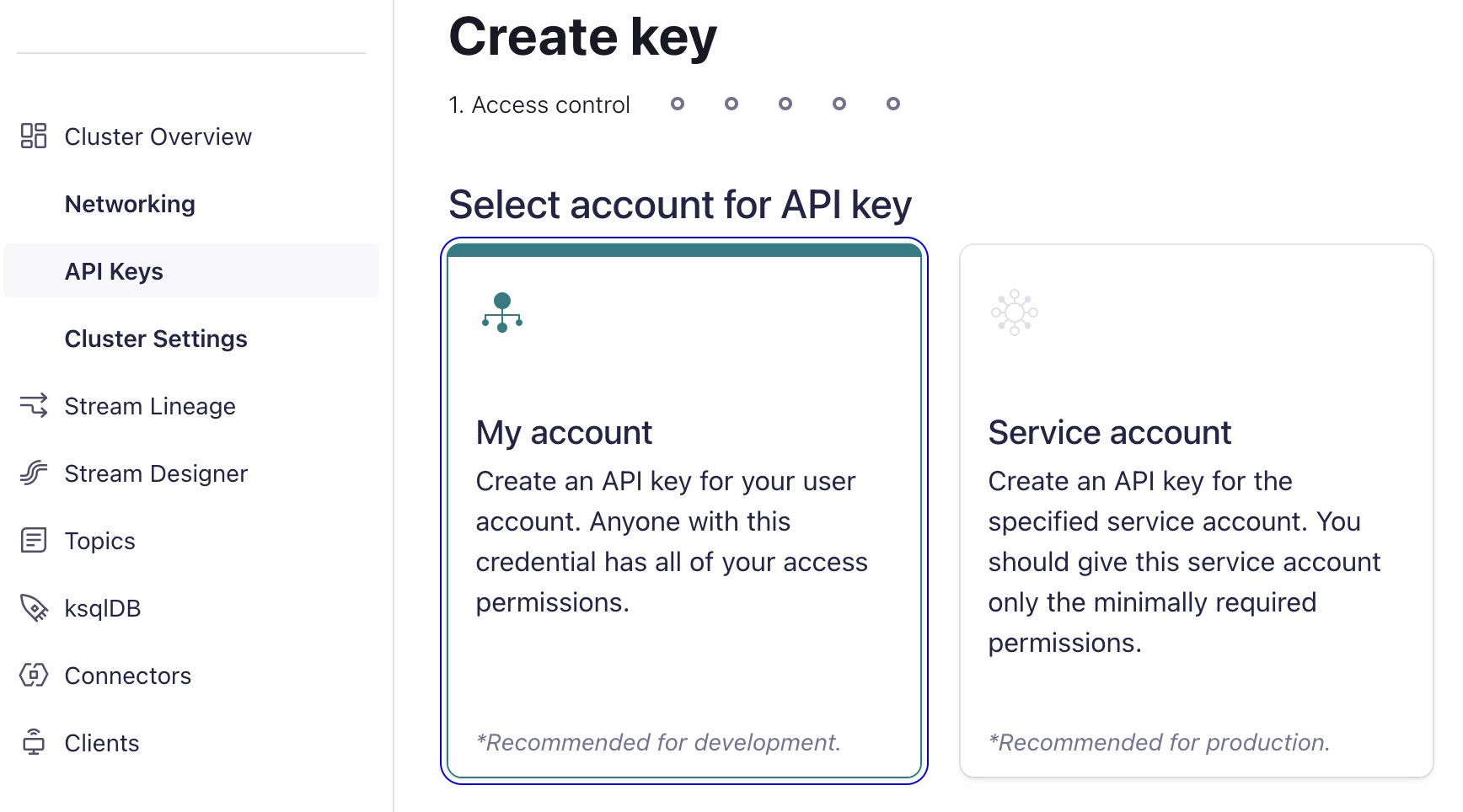
Task: Click the middle progress indicator dot
Action: coord(785,104)
